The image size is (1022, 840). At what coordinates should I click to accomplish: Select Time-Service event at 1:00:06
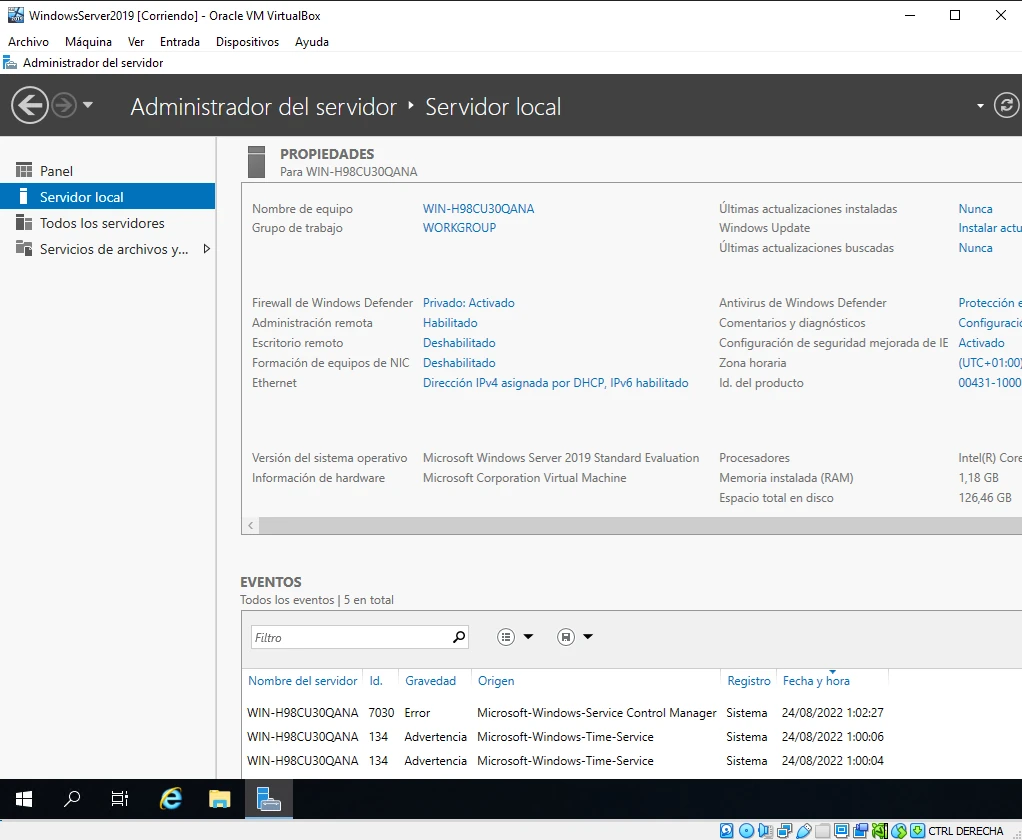pos(566,737)
